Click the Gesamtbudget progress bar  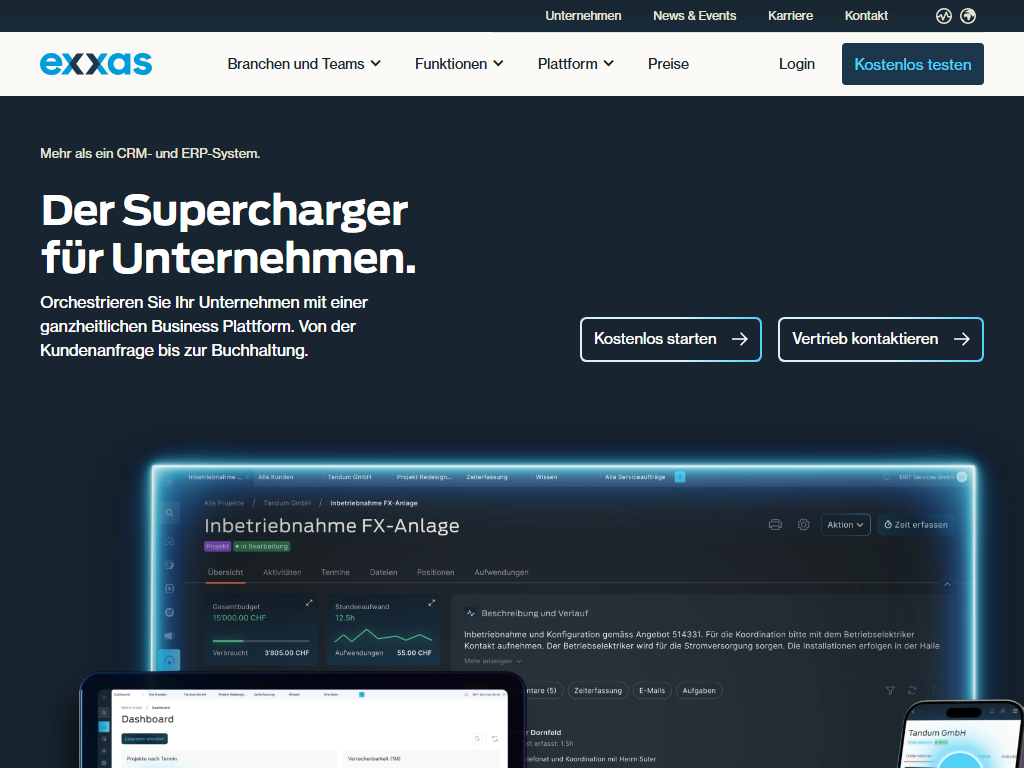[x=261, y=641]
